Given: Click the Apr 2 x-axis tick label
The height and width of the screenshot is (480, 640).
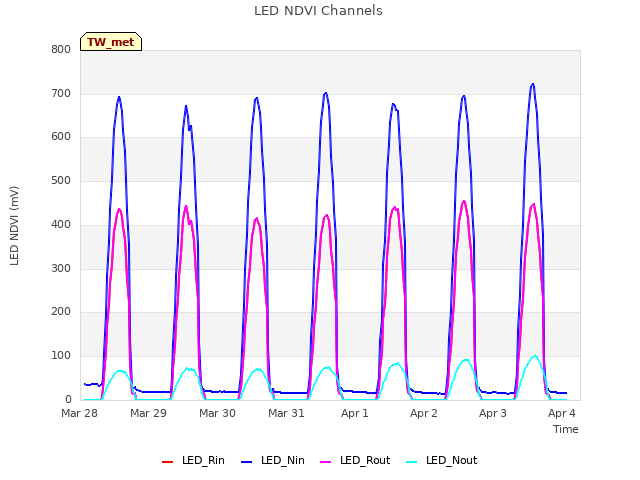Looking at the screenshot, I should pyautogui.click(x=424, y=413).
